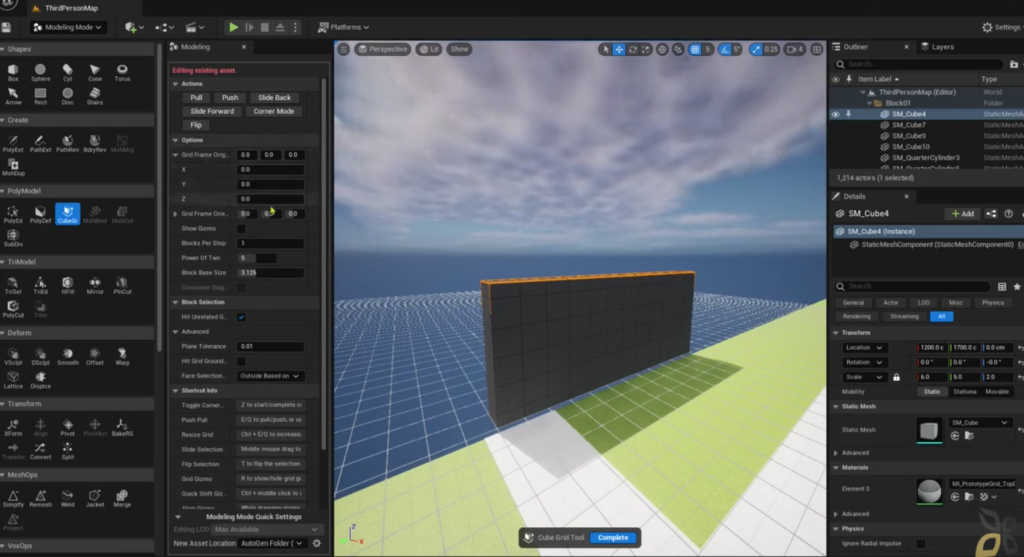
Task: Click the Stop playback button
Action: 264,27
